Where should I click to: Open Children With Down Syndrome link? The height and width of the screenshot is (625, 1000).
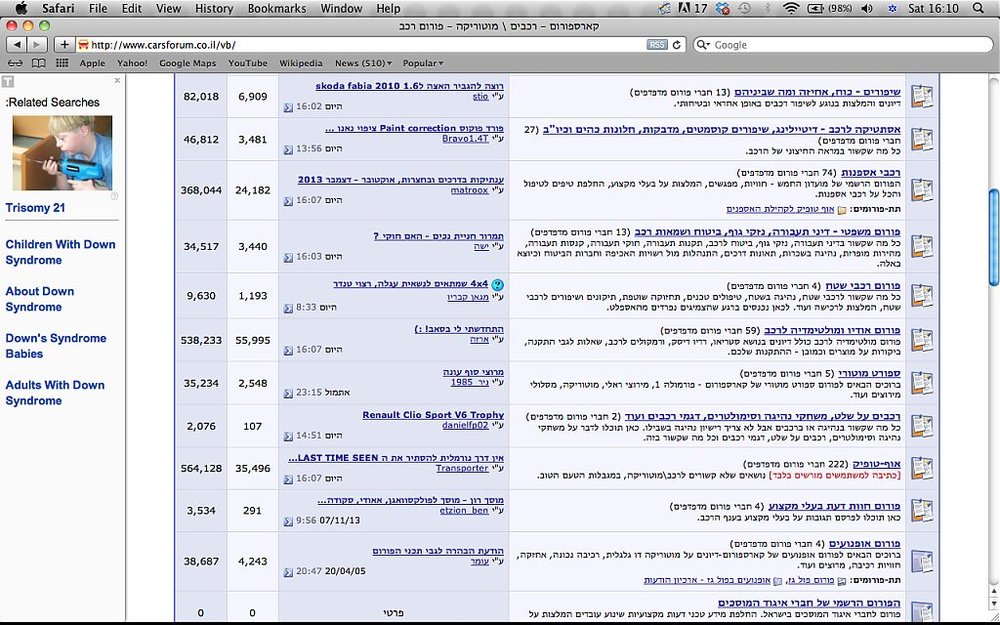tap(61, 252)
